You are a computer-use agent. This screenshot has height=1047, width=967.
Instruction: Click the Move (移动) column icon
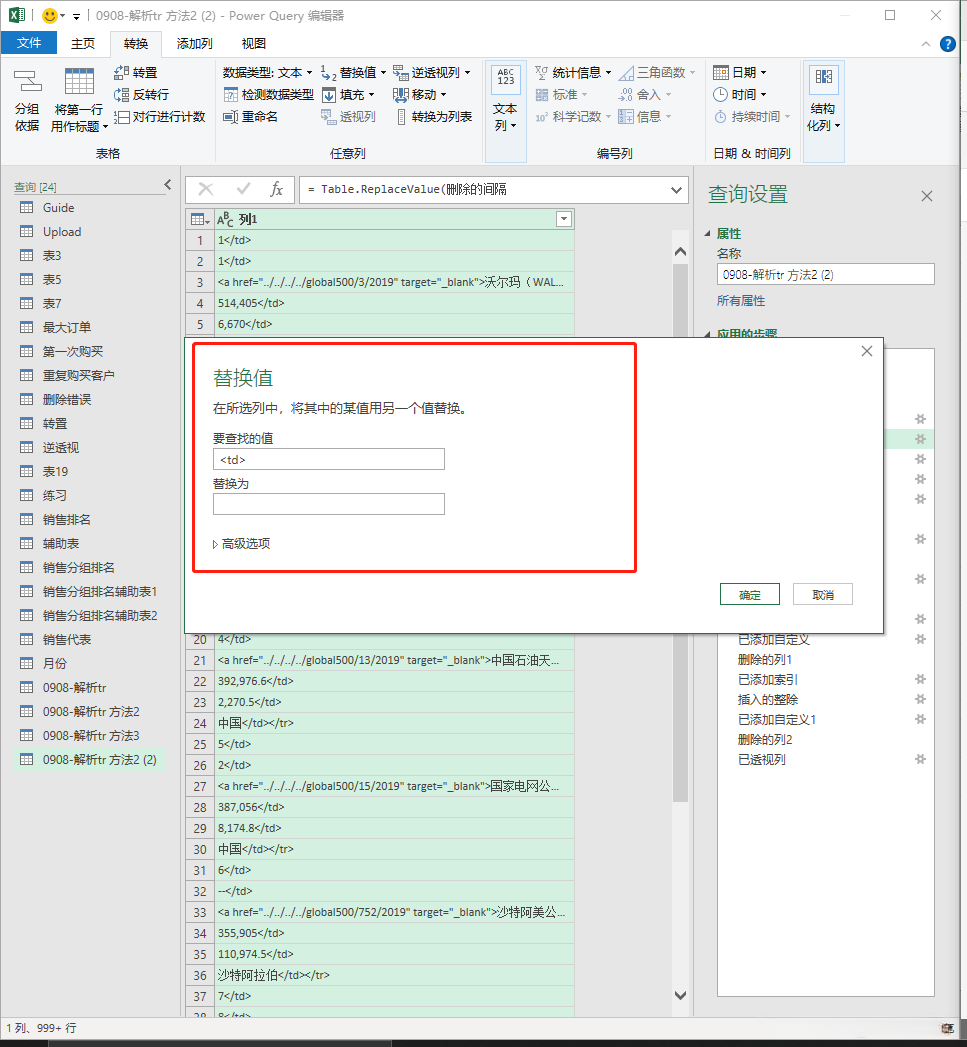coord(401,95)
